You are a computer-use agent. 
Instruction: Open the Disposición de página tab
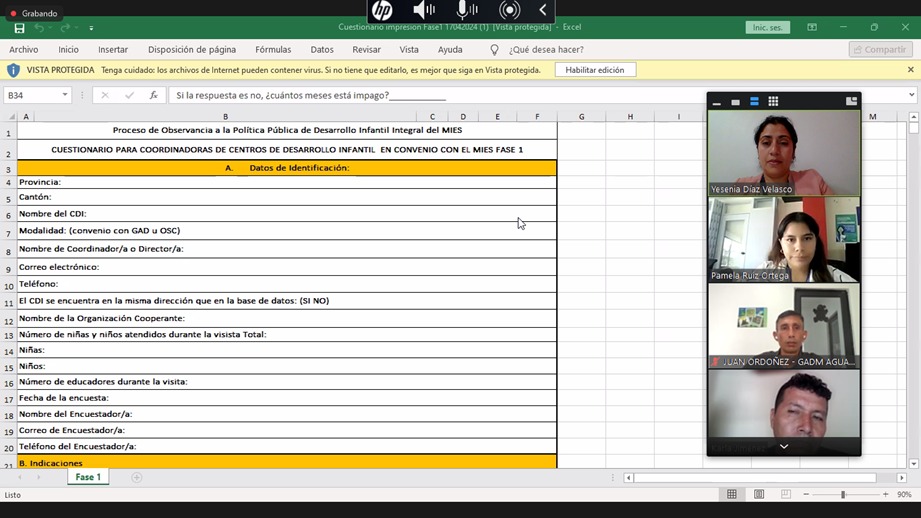point(192,49)
